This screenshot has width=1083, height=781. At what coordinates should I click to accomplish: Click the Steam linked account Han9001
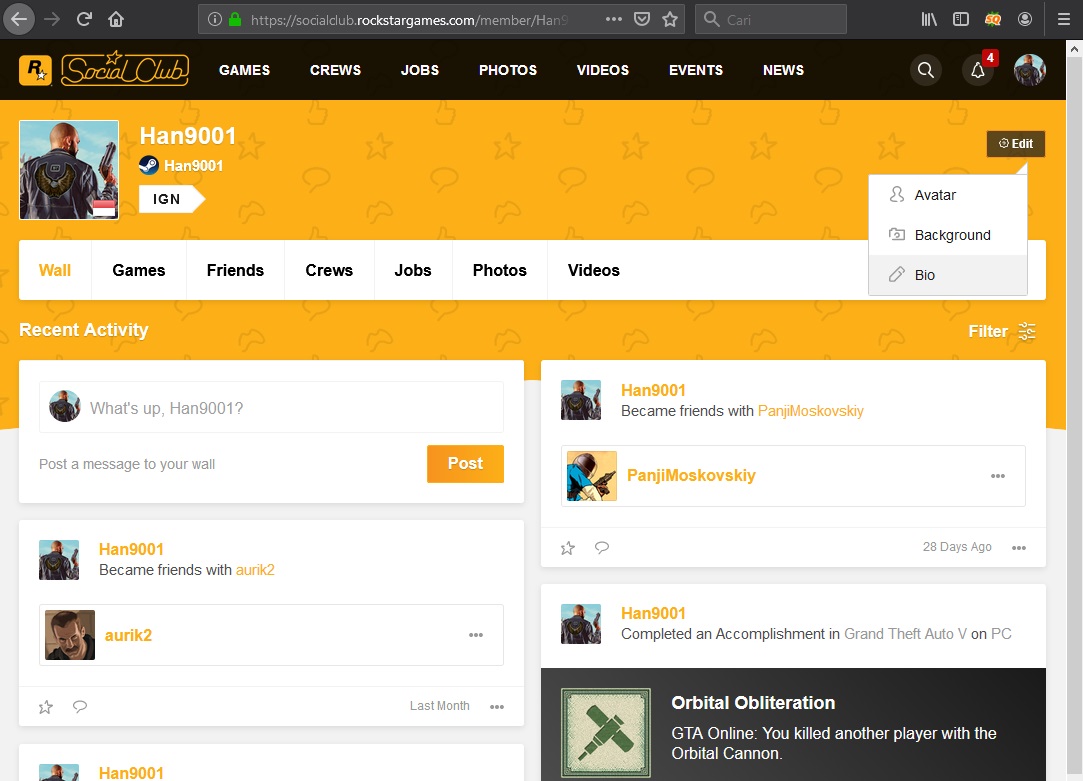pos(182,166)
